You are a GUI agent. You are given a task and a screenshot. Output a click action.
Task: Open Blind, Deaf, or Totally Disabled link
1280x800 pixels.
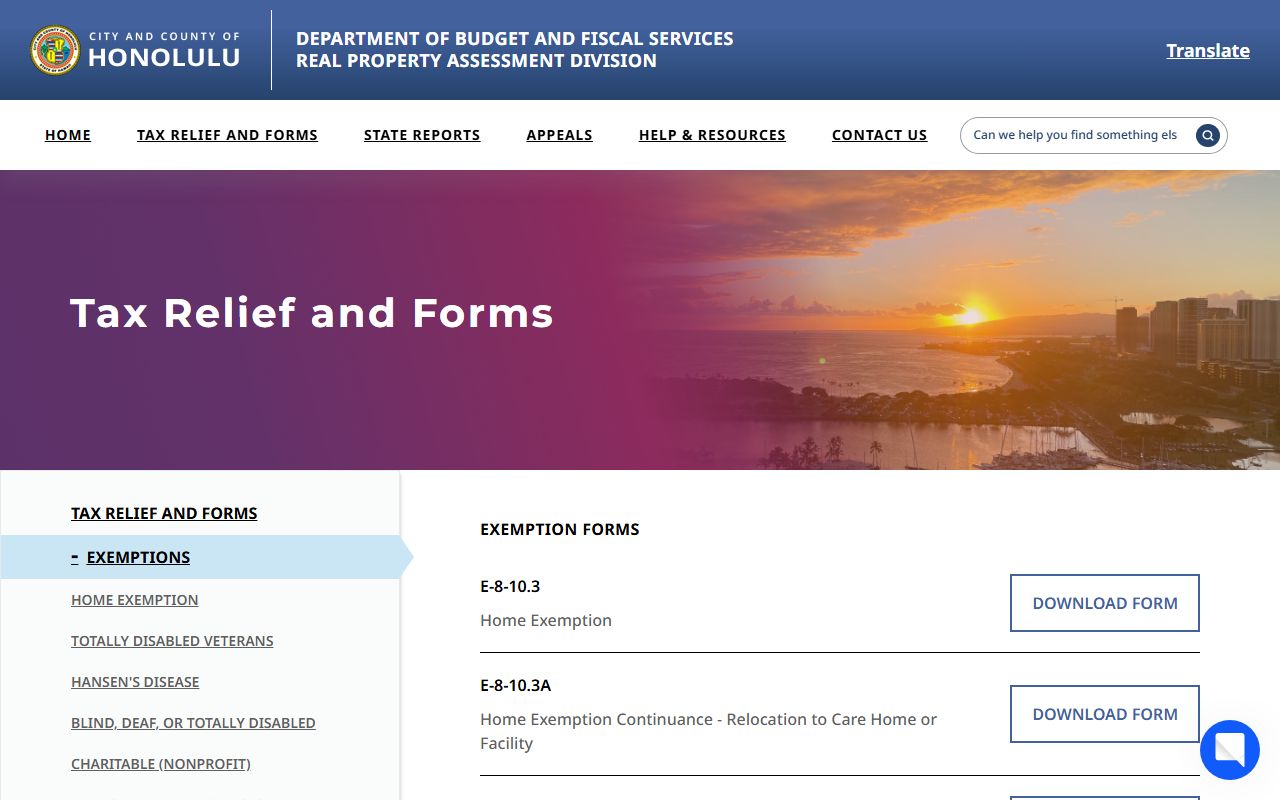pos(193,723)
